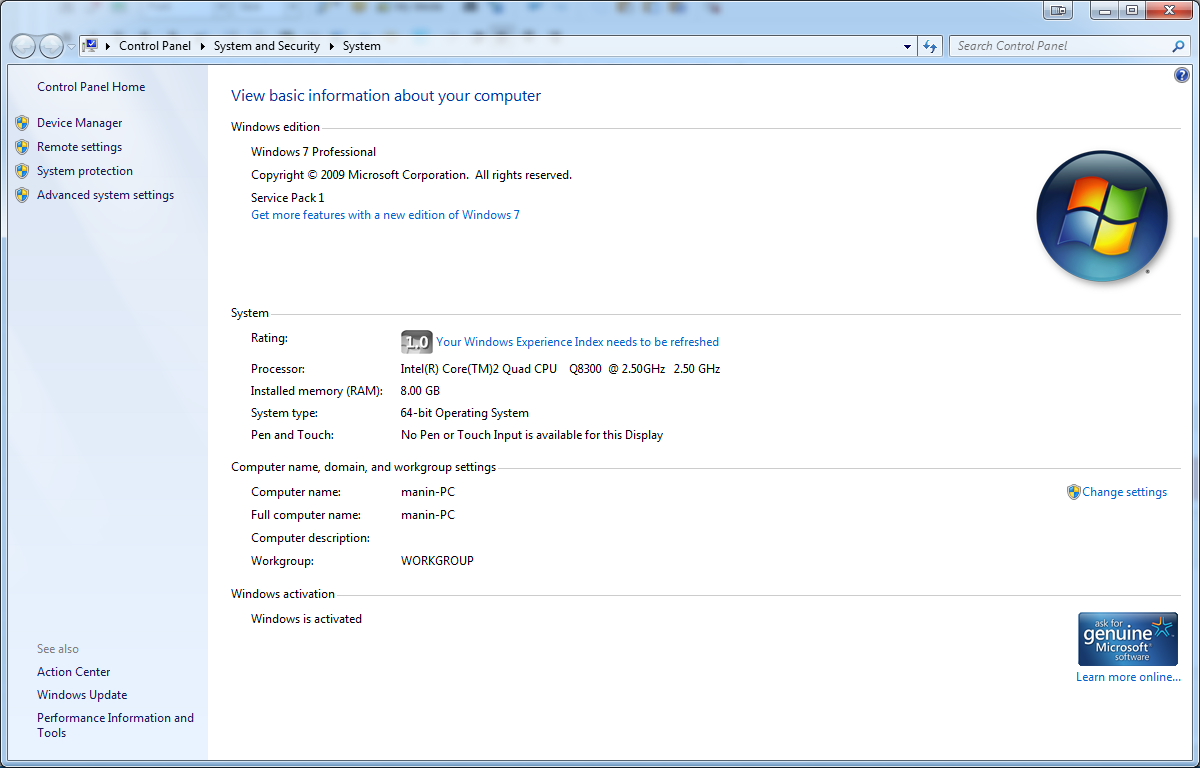This screenshot has height=768, width=1200.
Task: Click the Forward arrow navigation button
Action: coord(51,46)
